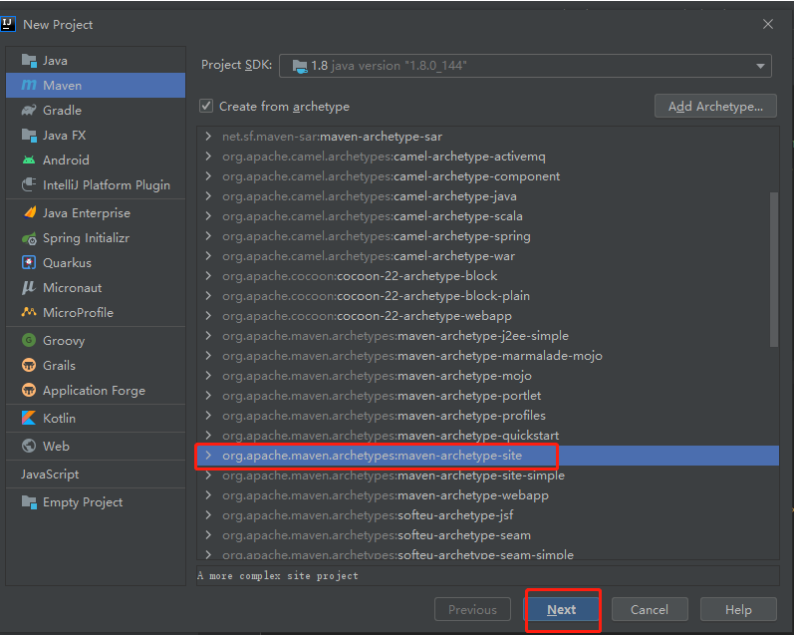The image size is (794, 636).
Task: Expand camel-archetype-activemq node
Action: pos(208,156)
